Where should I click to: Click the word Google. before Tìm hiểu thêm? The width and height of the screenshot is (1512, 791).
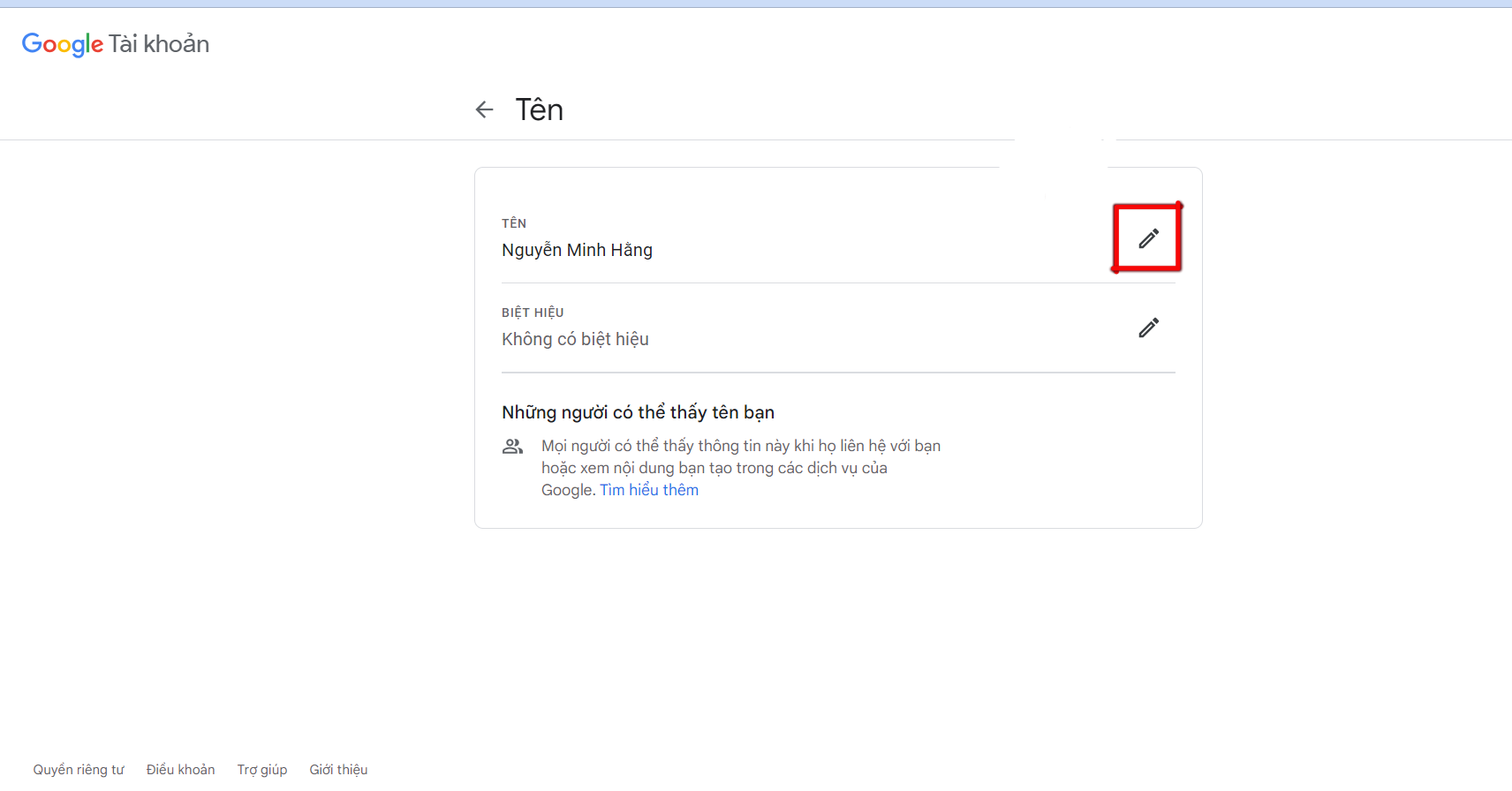pyautogui.click(x=568, y=490)
